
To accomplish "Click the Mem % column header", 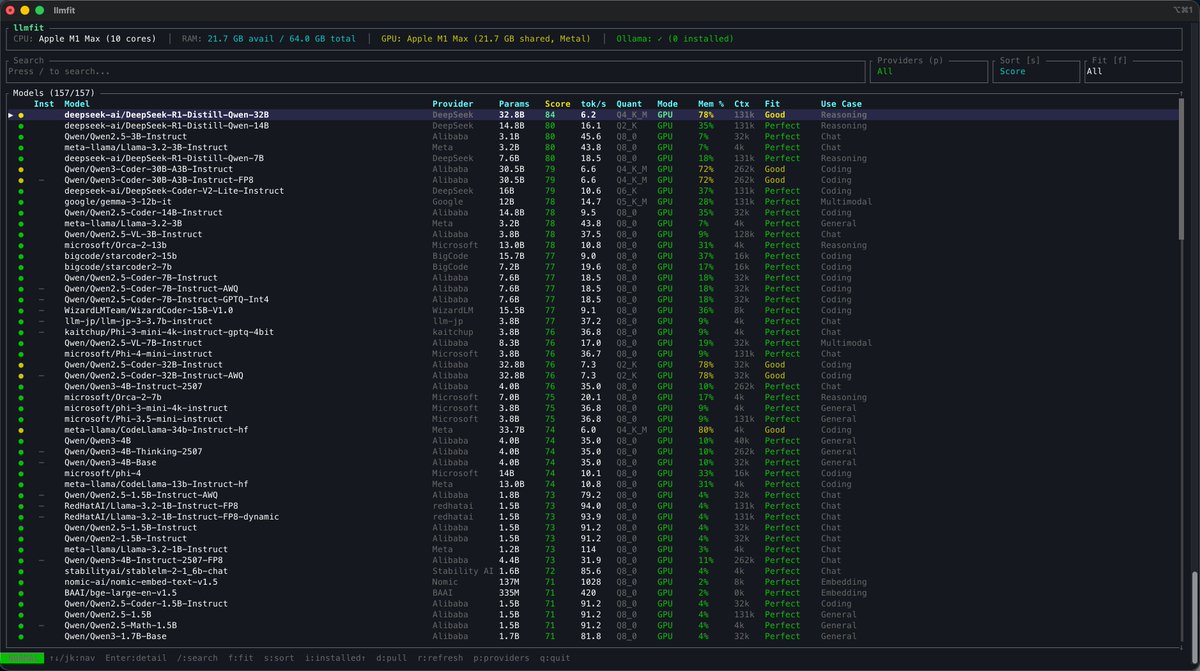I will click(x=711, y=104).
